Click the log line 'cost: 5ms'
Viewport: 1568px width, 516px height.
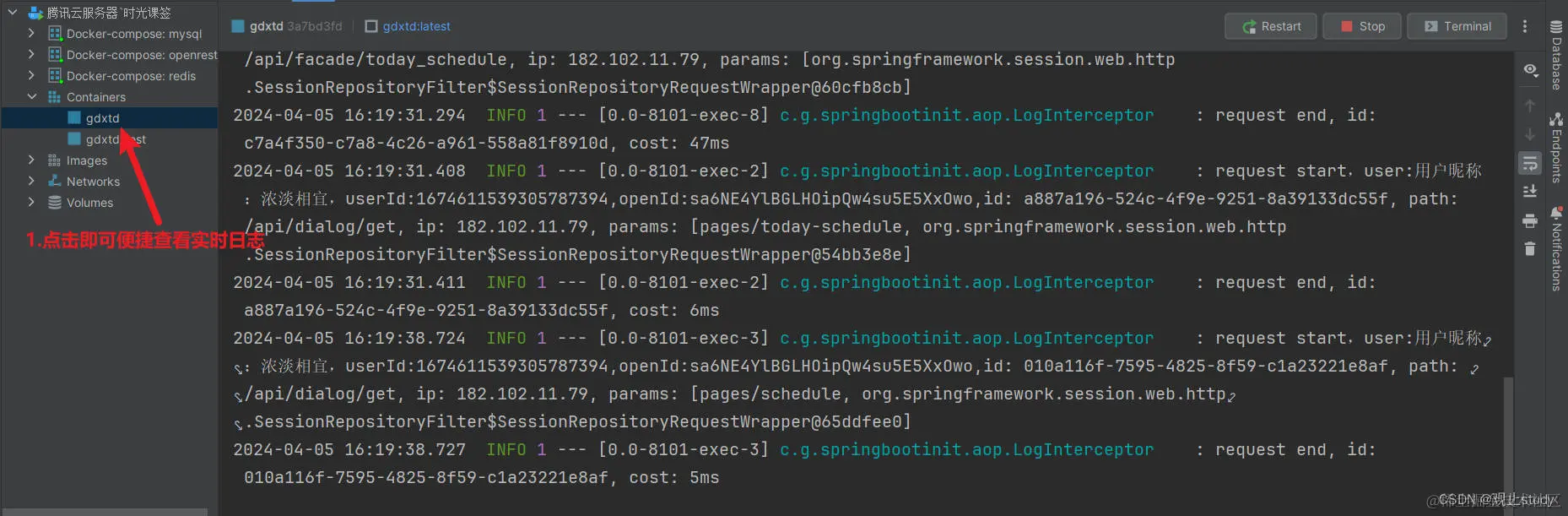tap(674, 477)
